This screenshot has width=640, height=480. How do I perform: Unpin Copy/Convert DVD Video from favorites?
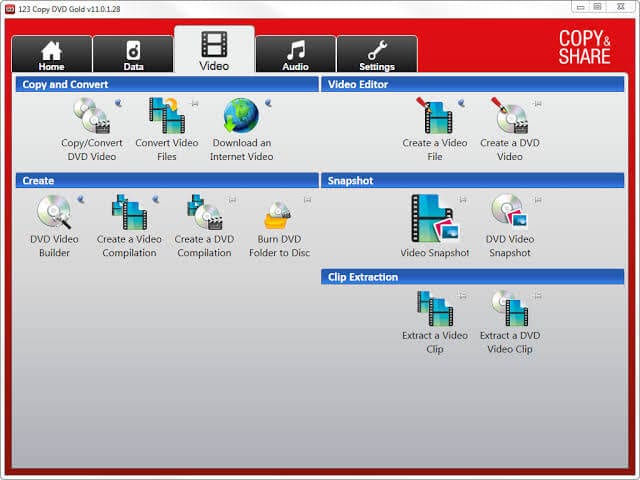click(x=119, y=103)
